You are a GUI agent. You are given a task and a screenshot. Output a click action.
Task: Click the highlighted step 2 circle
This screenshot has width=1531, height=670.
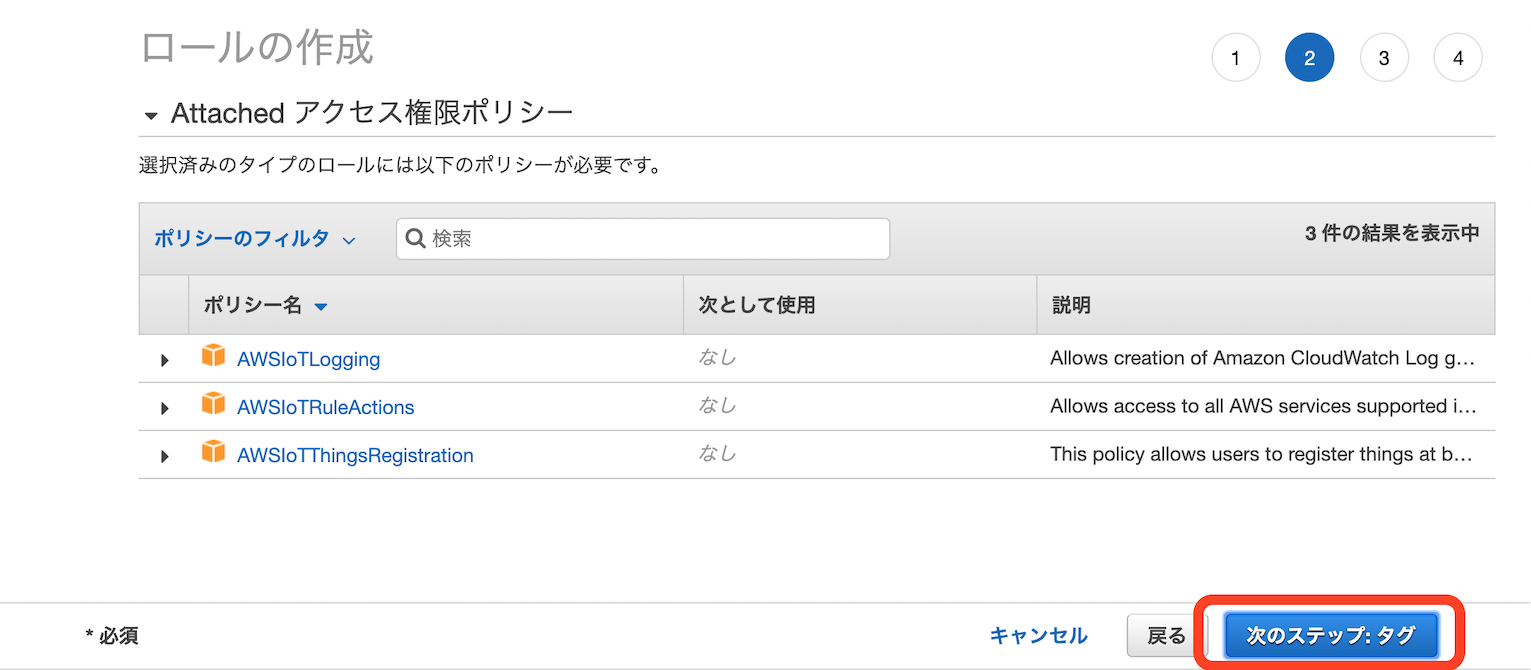click(x=1310, y=57)
